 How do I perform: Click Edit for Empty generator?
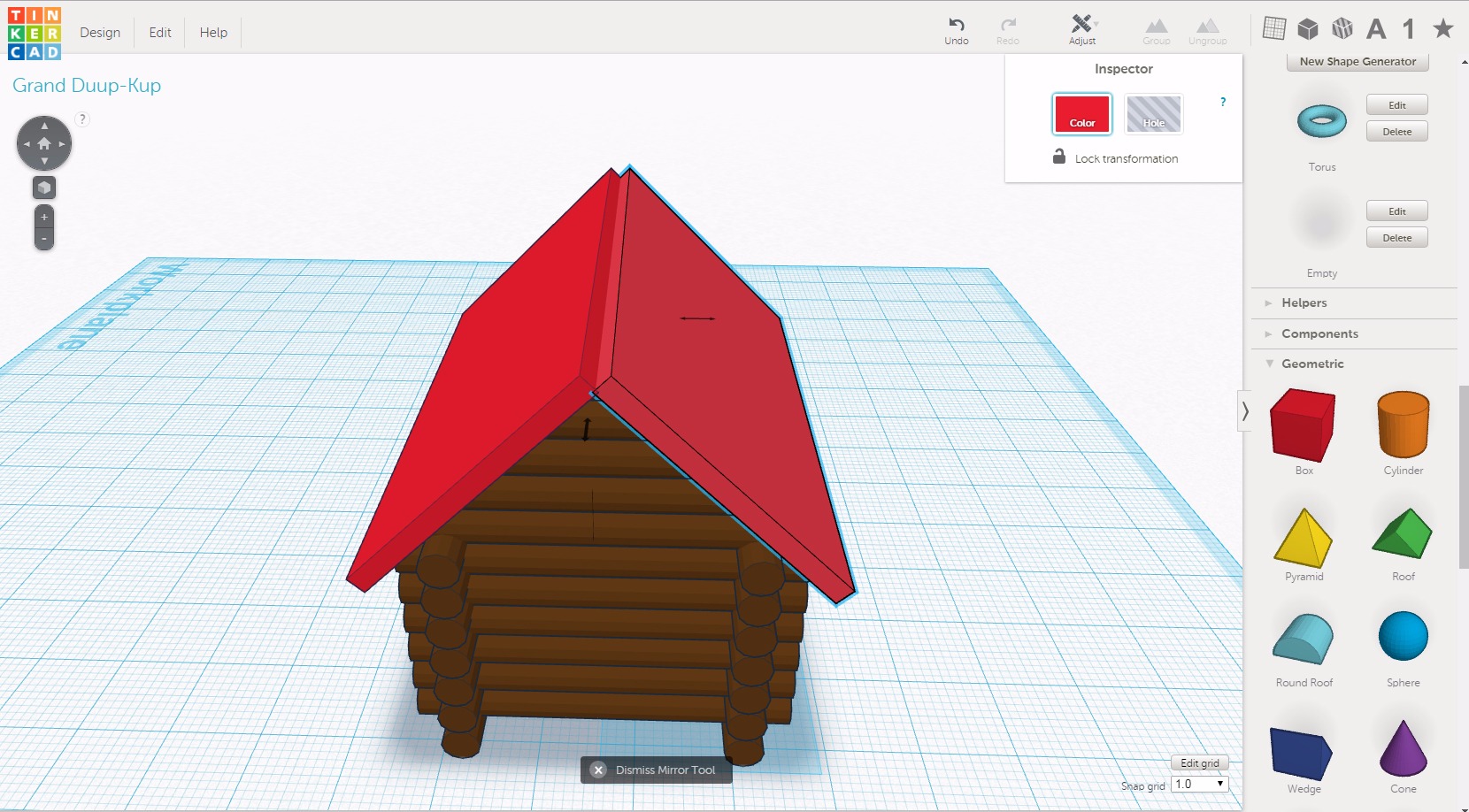1397,211
